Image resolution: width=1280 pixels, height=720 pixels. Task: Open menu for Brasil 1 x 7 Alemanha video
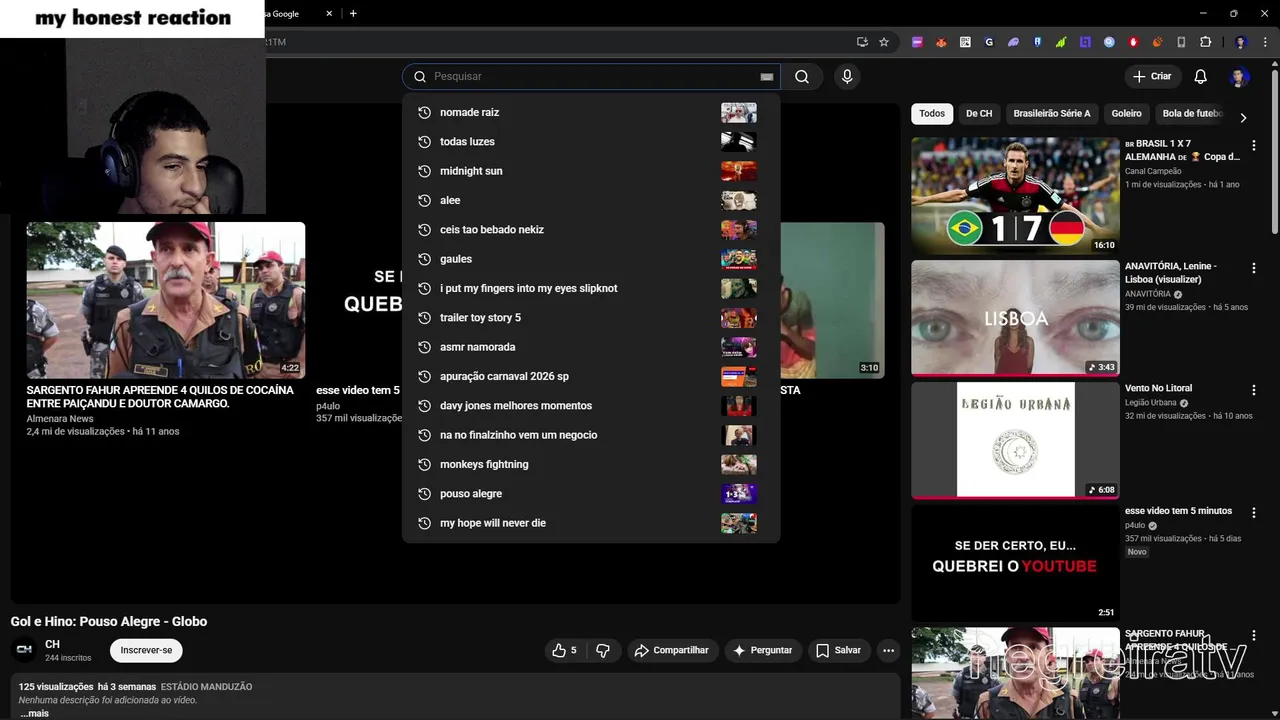[1254, 146]
